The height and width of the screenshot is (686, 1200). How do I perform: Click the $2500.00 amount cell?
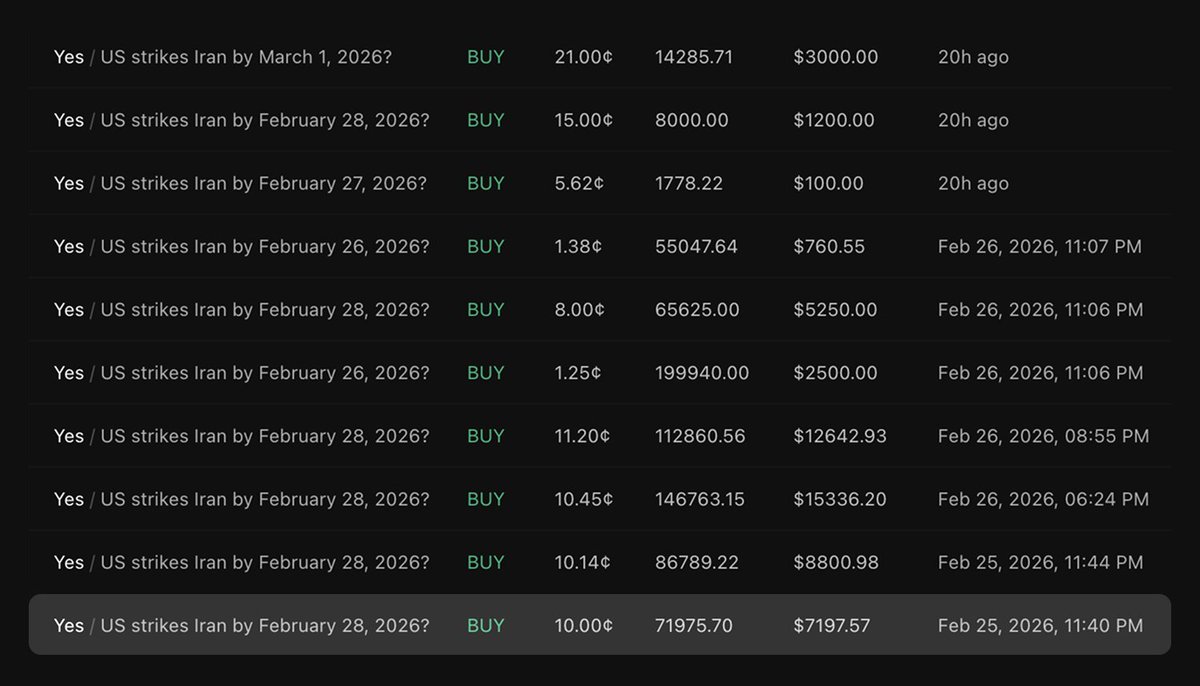pyautogui.click(x=835, y=373)
